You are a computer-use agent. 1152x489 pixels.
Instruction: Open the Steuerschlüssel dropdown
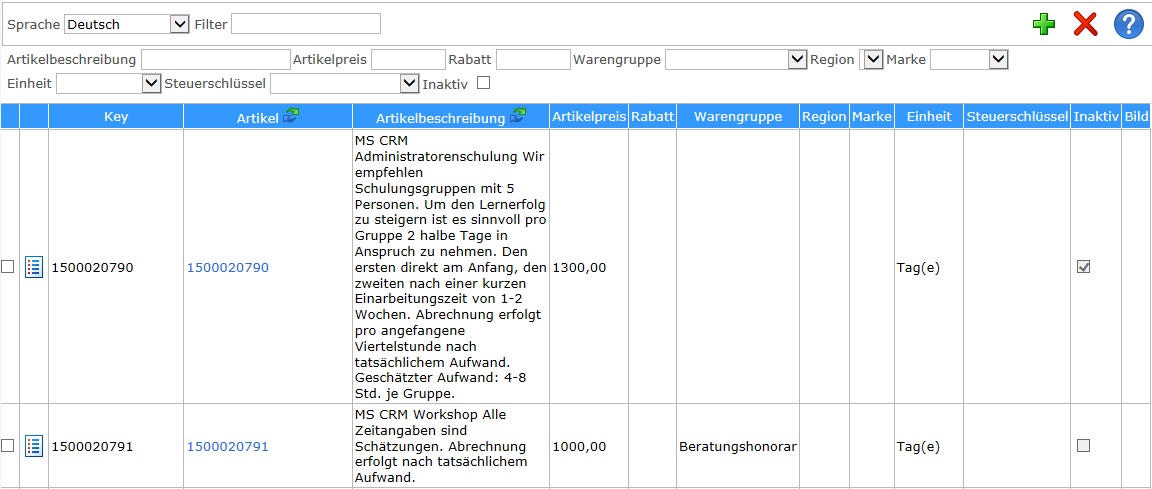(x=344, y=83)
